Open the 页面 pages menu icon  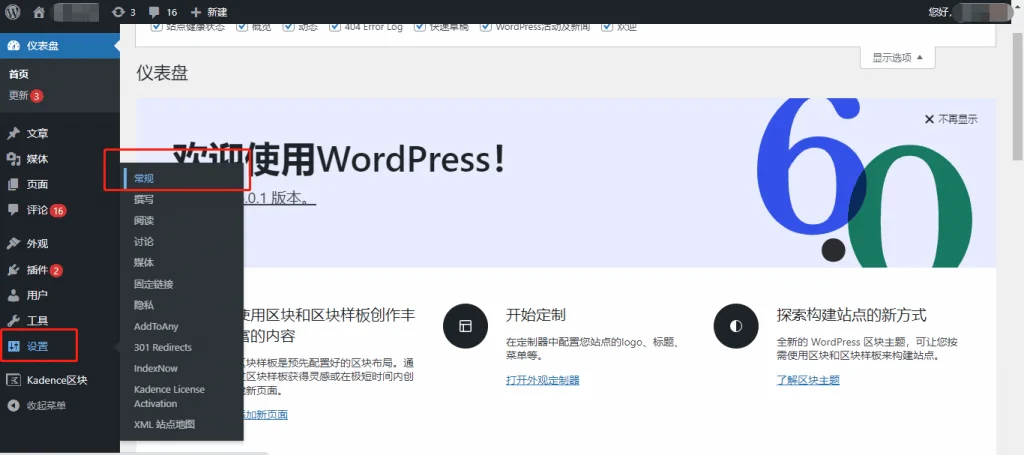(x=12, y=185)
